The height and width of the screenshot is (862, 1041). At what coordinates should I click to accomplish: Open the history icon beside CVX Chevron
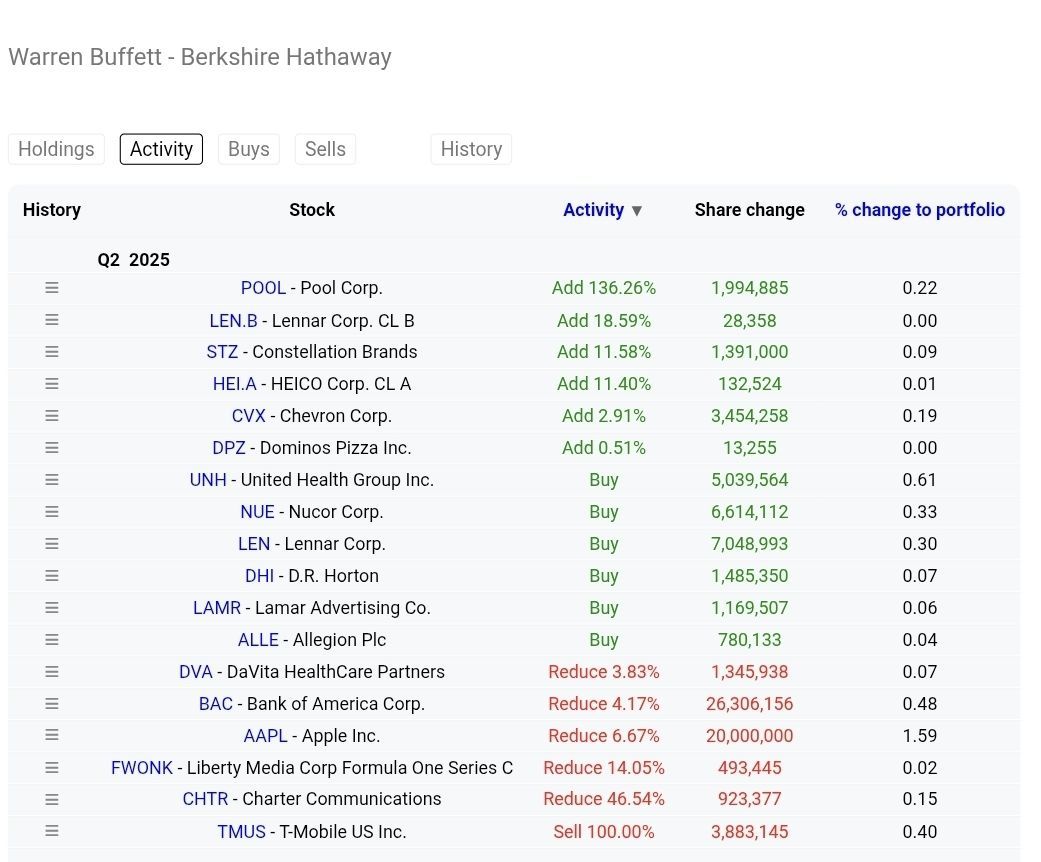[x=51, y=415]
